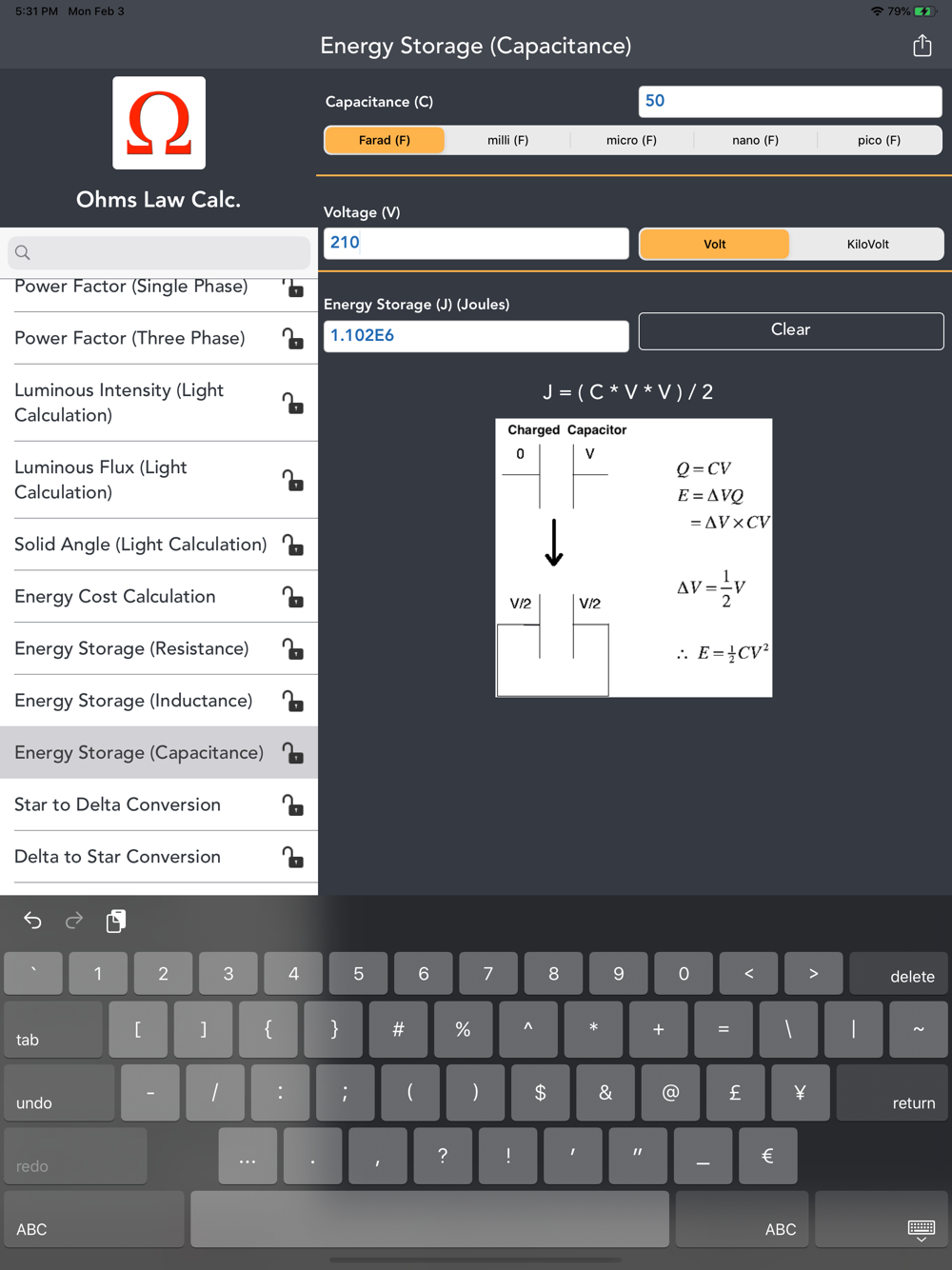Select Volt as voltage unit
Viewport: 952px width, 1270px height.
714,245
